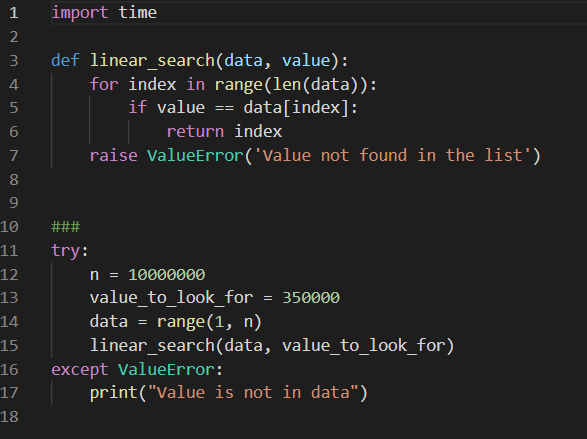Viewport: 587px width, 439px height.
Task: Click 'ValueError' on the raise line
Action: pyautogui.click(x=195, y=155)
